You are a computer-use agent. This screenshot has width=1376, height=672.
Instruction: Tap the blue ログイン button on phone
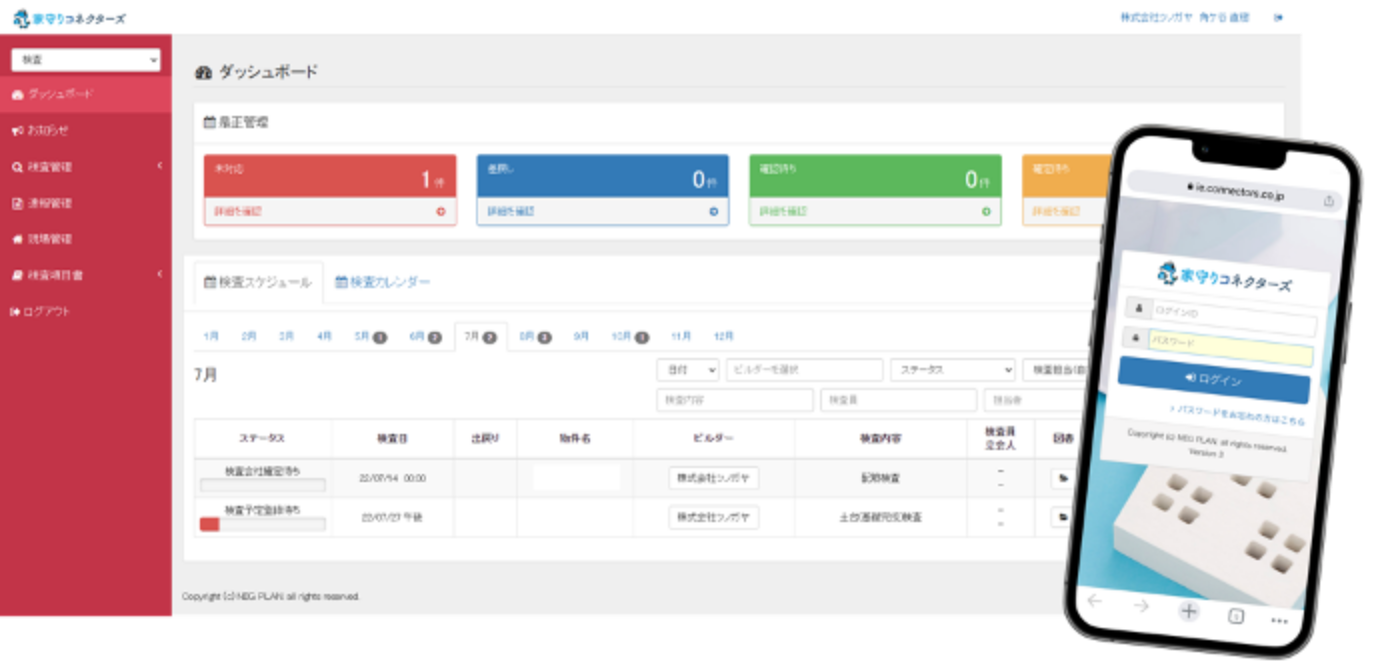pyautogui.click(x=1213, y=381)
